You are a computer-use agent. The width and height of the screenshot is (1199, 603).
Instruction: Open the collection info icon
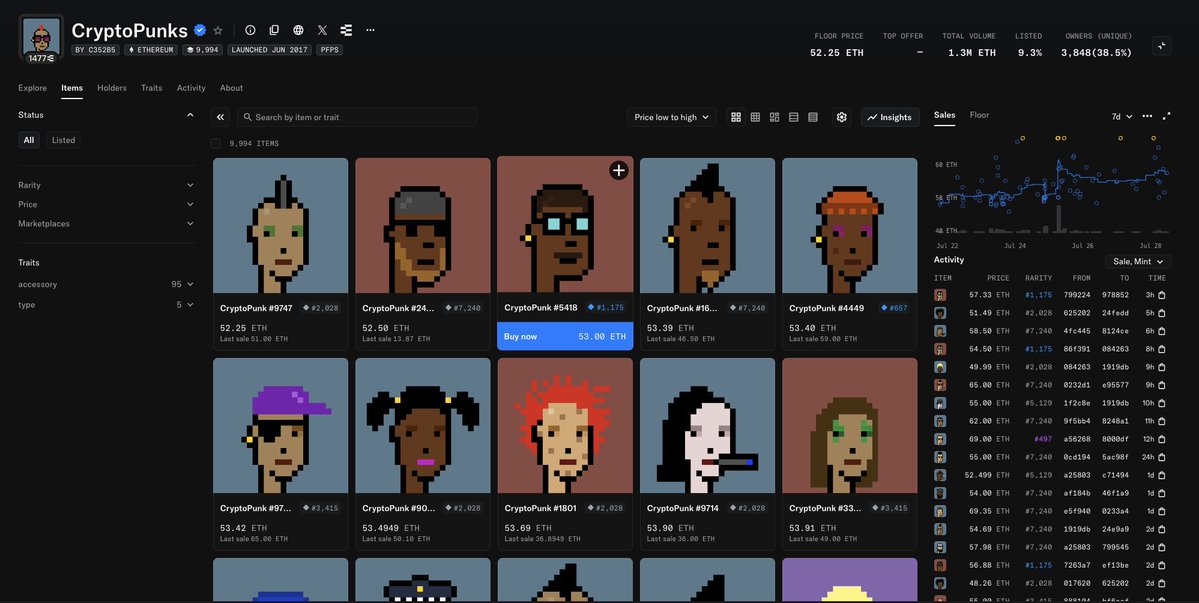point(250,31)
